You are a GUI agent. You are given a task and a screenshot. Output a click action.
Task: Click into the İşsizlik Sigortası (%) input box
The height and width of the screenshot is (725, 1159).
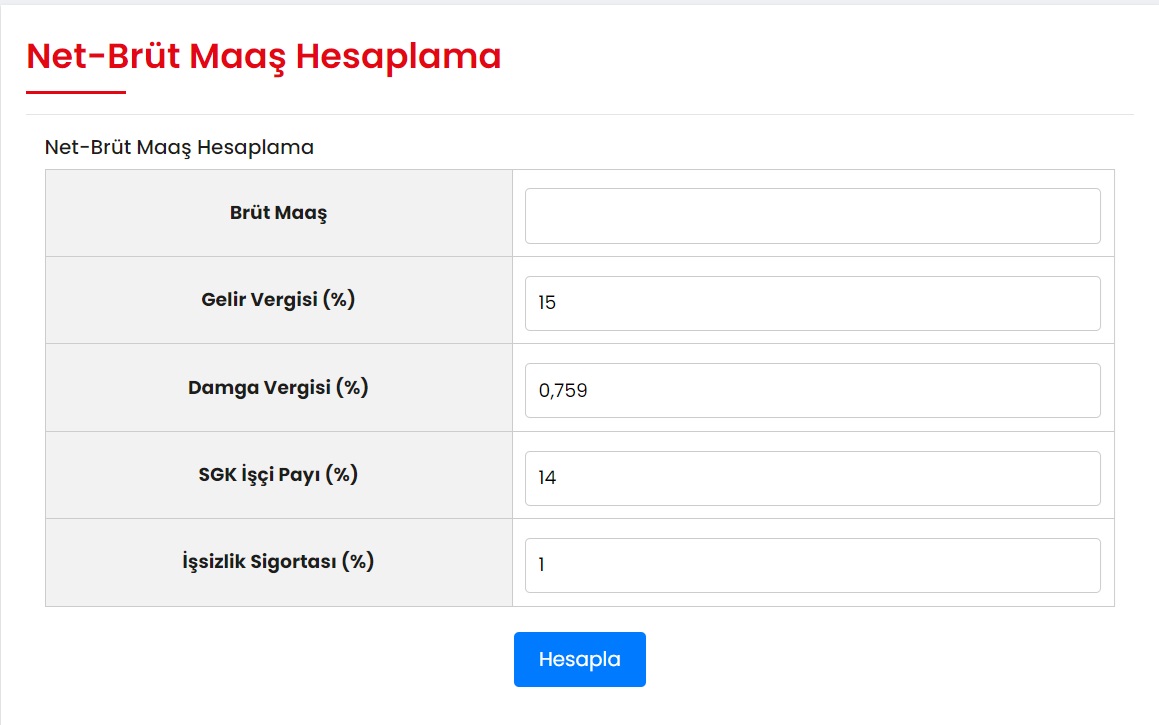pyautogui.click(x=812, y=565)
